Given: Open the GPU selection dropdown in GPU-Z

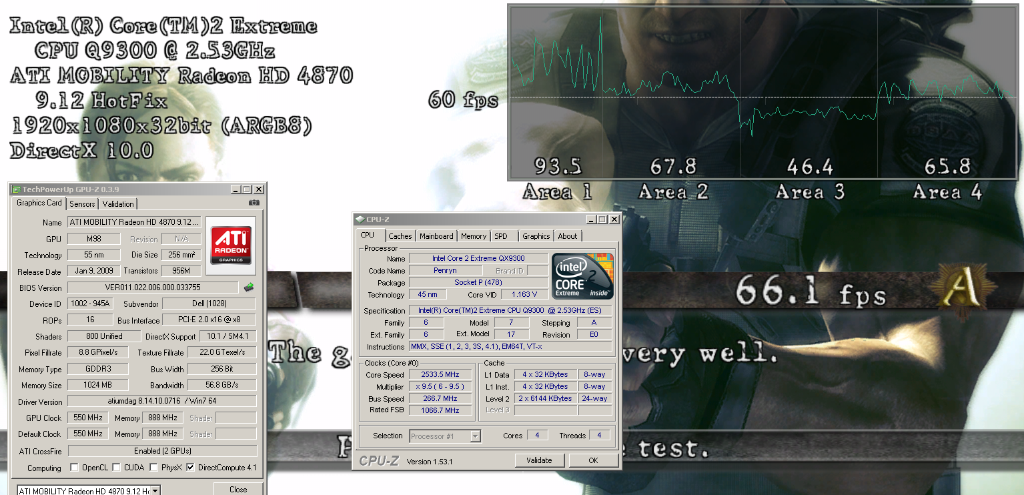Looking at the screenshot, I should (157, 490).
